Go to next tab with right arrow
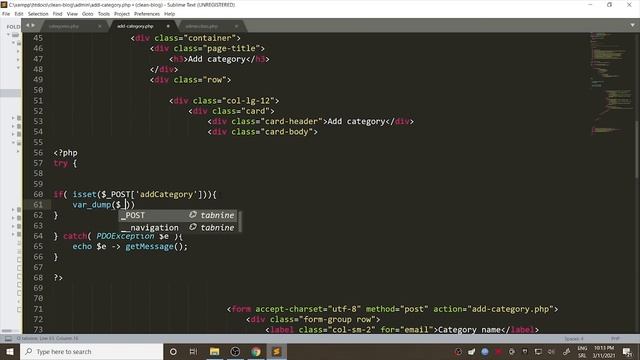Image resolution: width=640 pixels, height=360 pixels. (33, 25)
